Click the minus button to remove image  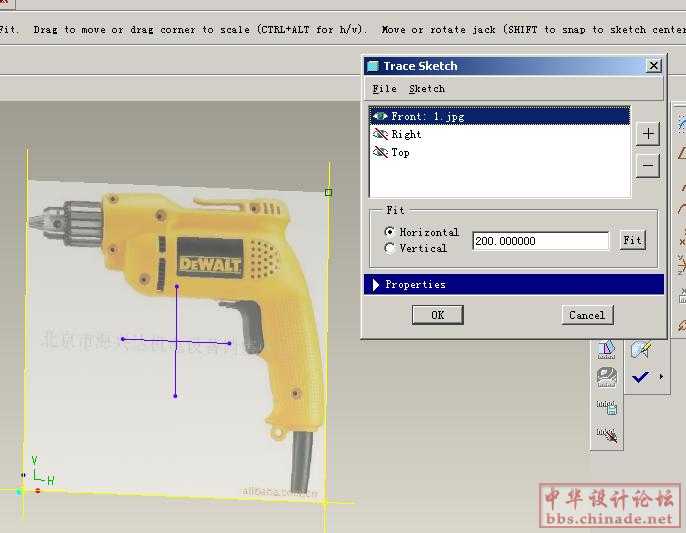(648, 166)
